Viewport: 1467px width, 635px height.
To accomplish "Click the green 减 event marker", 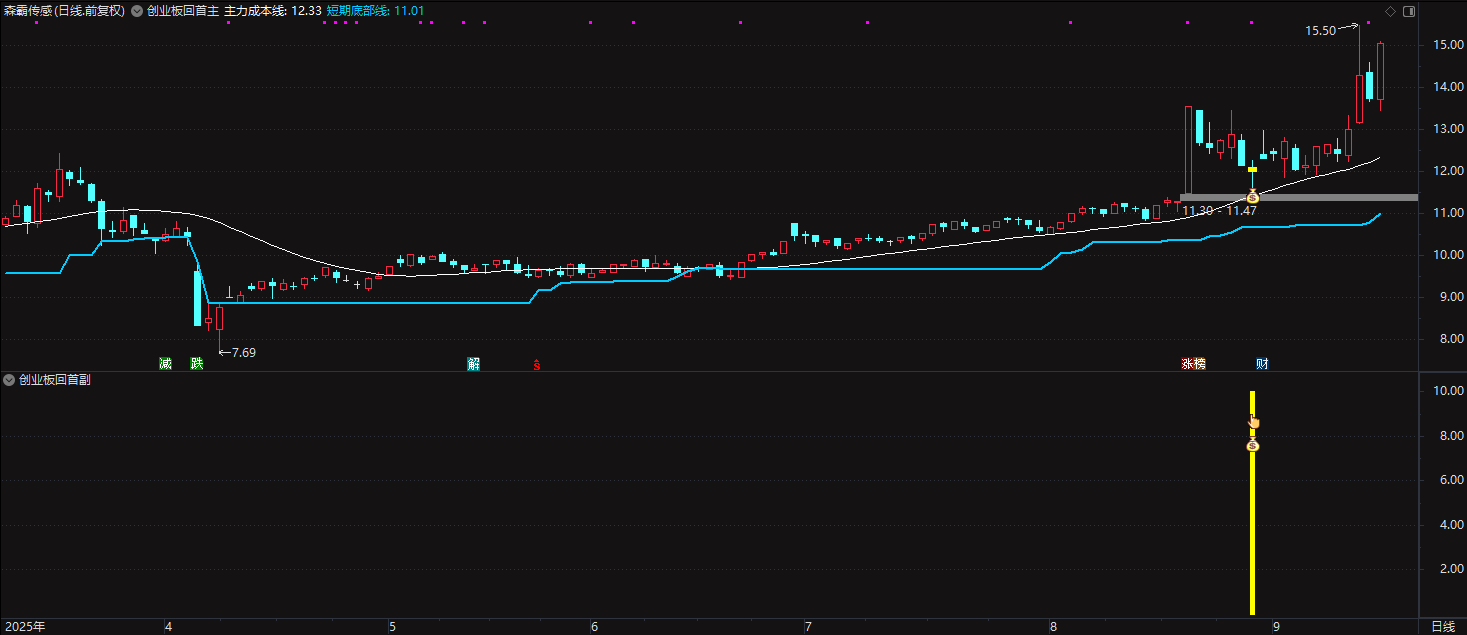I will [165, 364].
